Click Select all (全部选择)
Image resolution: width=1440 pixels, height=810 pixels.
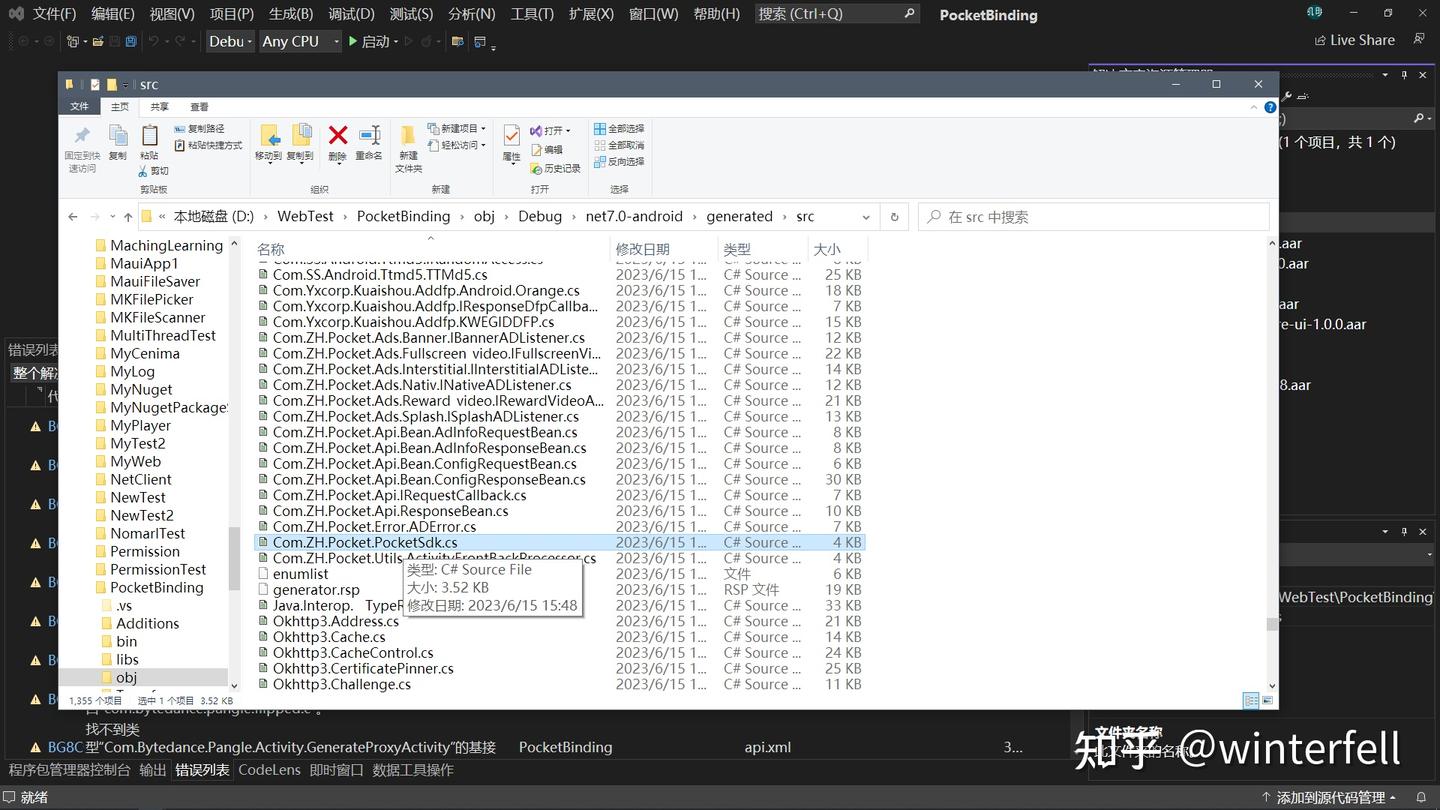[619, 129]
